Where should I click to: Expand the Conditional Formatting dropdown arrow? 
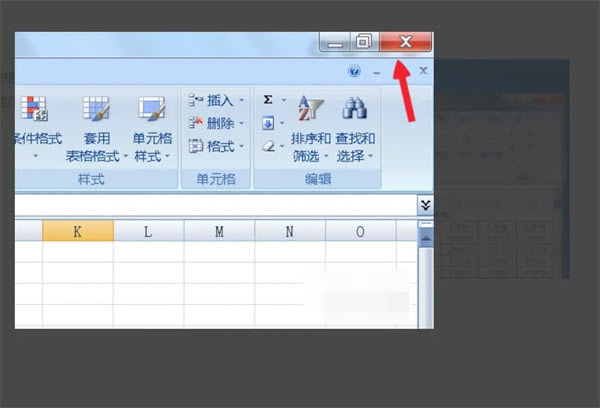(x=35, y=156)
